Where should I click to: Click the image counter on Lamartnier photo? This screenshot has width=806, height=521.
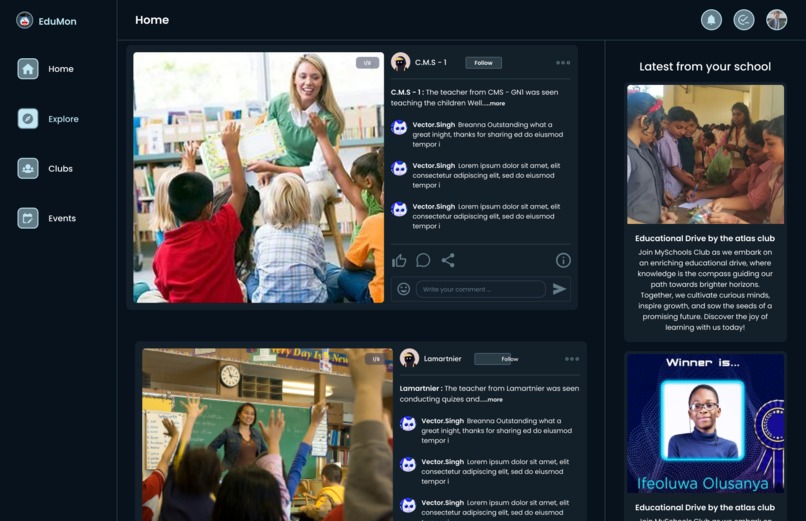coord(376,359)
